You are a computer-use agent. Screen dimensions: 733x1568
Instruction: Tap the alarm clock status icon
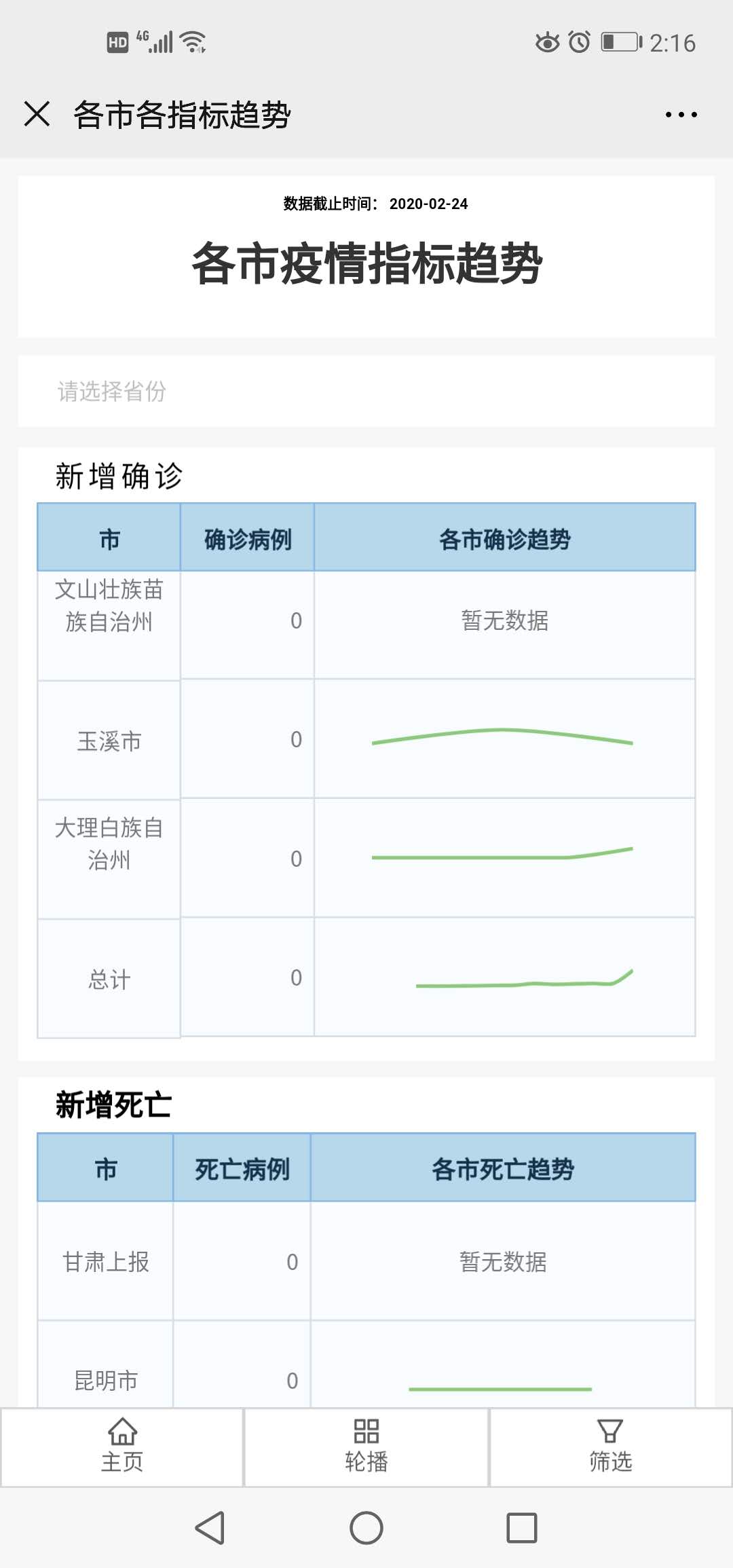click(x=579, y=43)
